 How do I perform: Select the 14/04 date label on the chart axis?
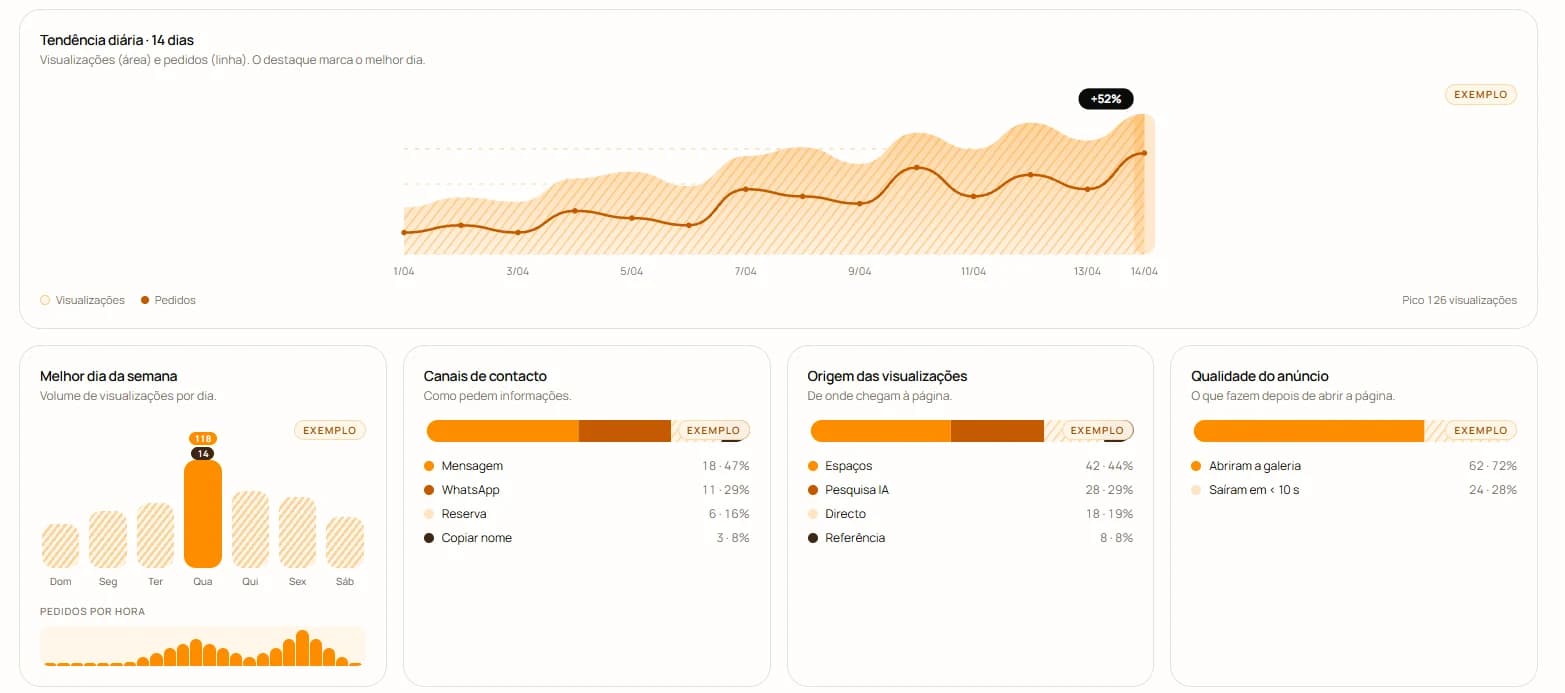(x=1144, y=272)
